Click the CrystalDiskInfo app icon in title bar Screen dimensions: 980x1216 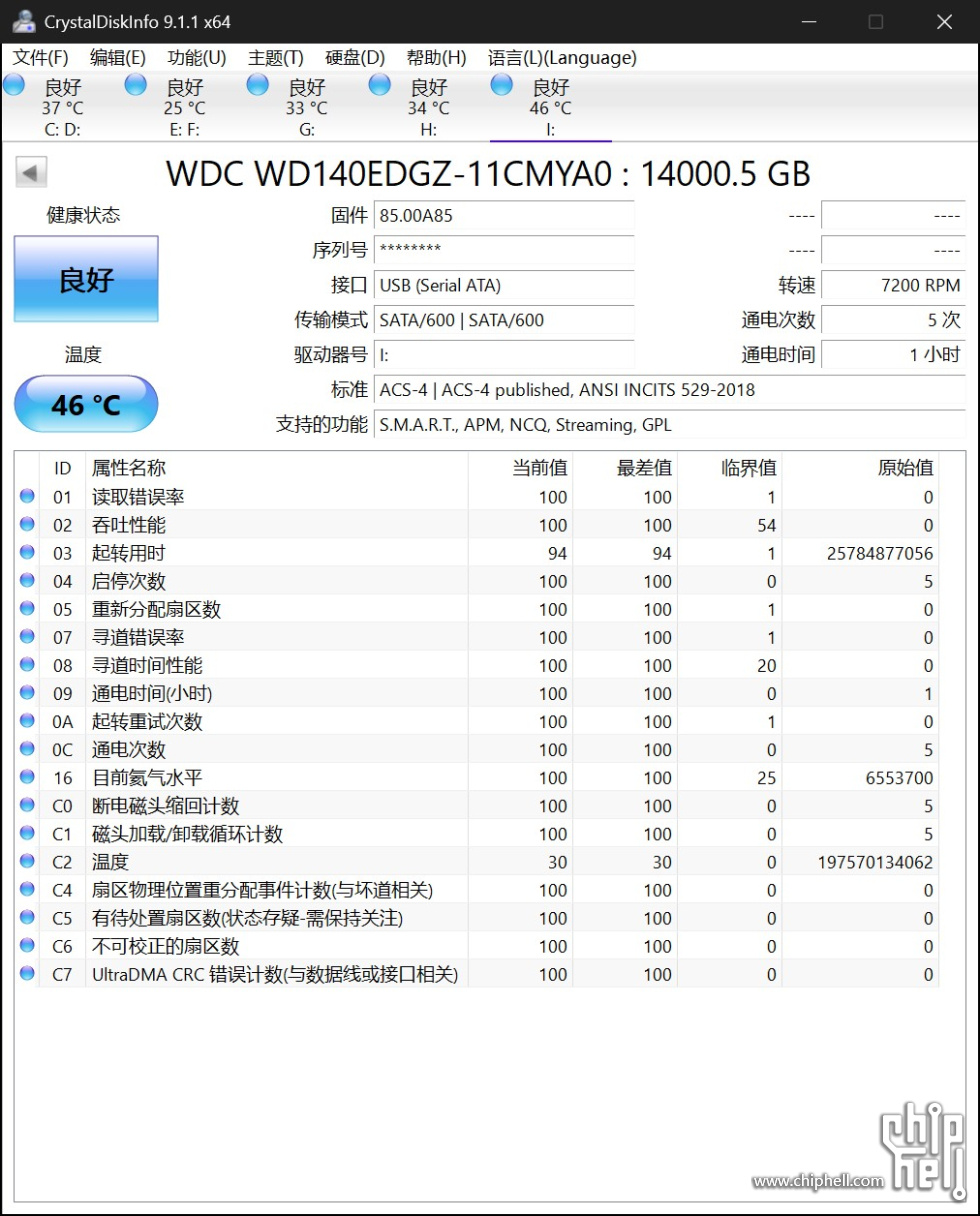(x=24, y=21)
